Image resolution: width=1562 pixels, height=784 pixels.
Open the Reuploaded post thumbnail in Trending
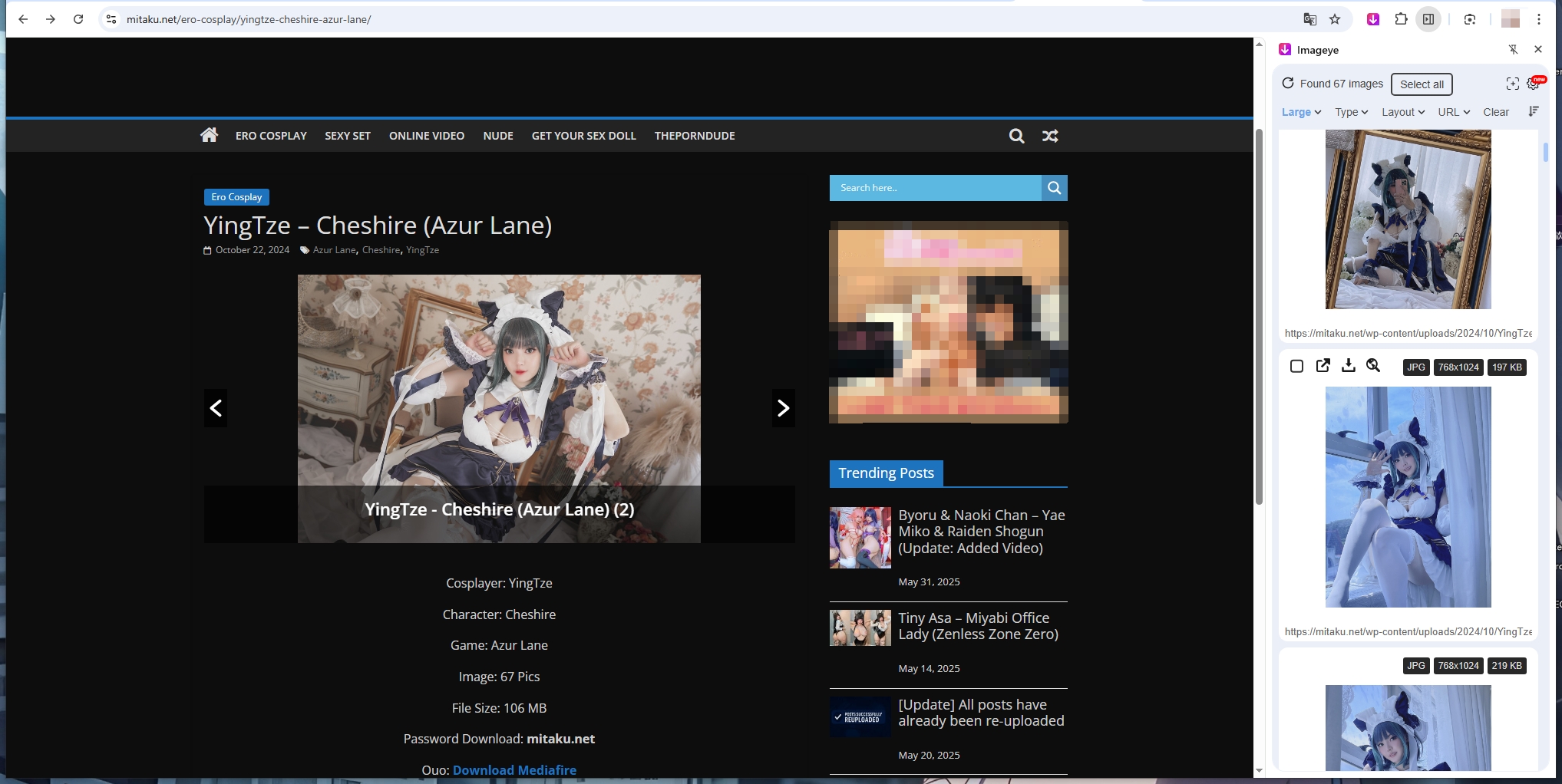pyautogui.click(x=860, y=717)
